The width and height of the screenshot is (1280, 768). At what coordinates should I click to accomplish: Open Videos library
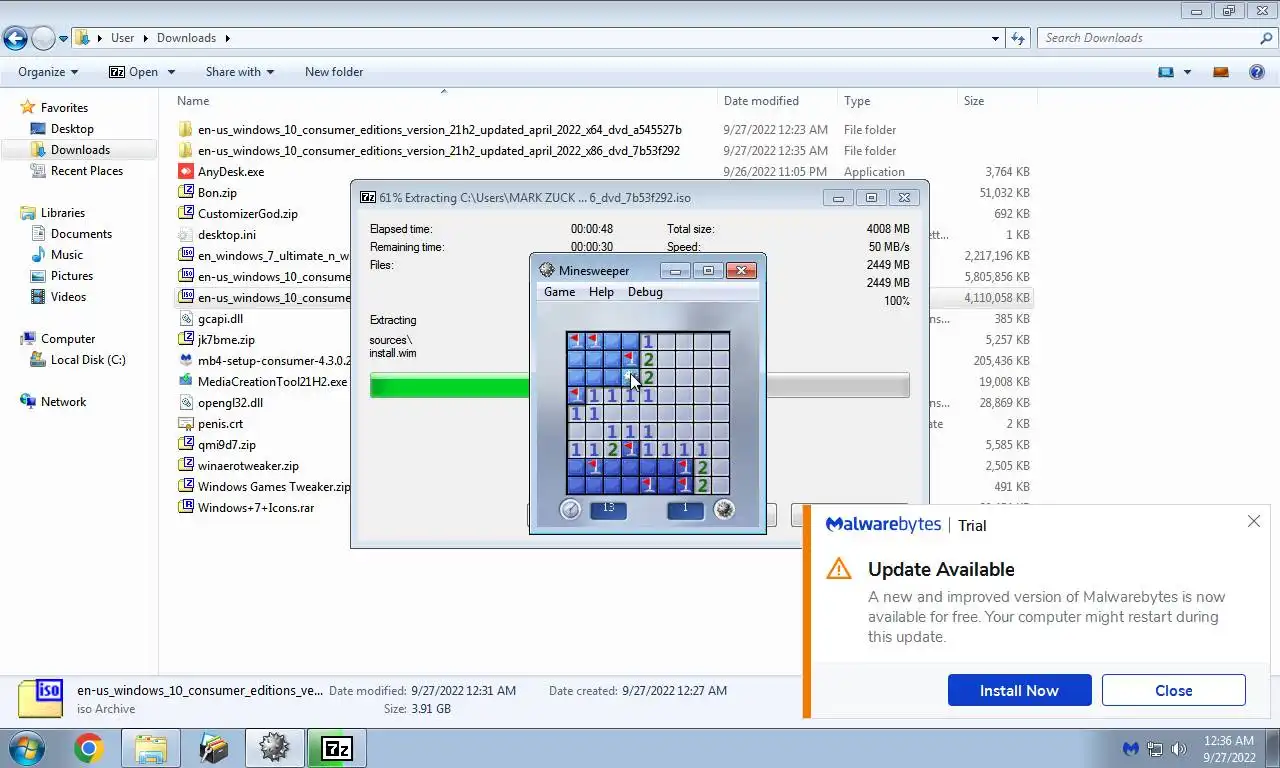pyautogui.click(x=68, y=297)
